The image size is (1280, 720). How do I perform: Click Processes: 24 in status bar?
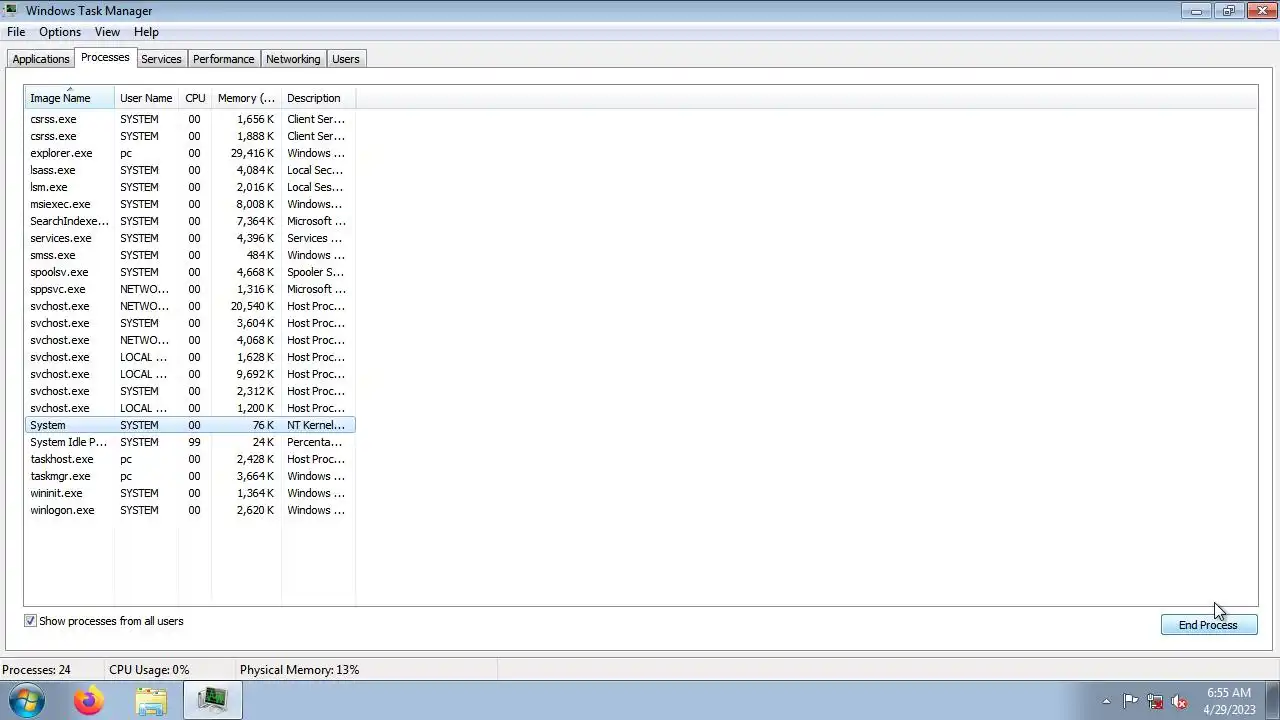click(37, 670)
